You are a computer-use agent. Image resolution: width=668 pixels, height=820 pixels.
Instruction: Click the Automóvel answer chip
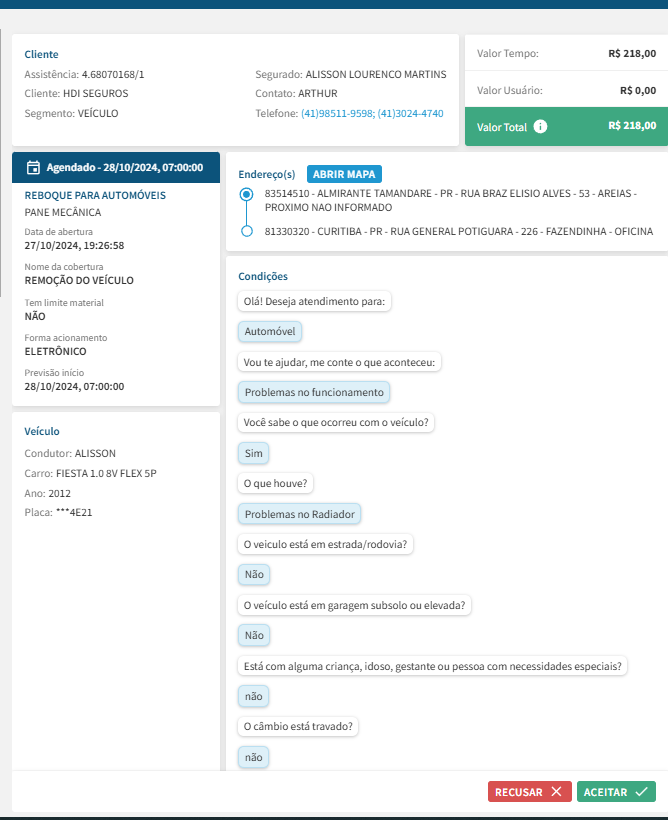[x=271, y=331]
